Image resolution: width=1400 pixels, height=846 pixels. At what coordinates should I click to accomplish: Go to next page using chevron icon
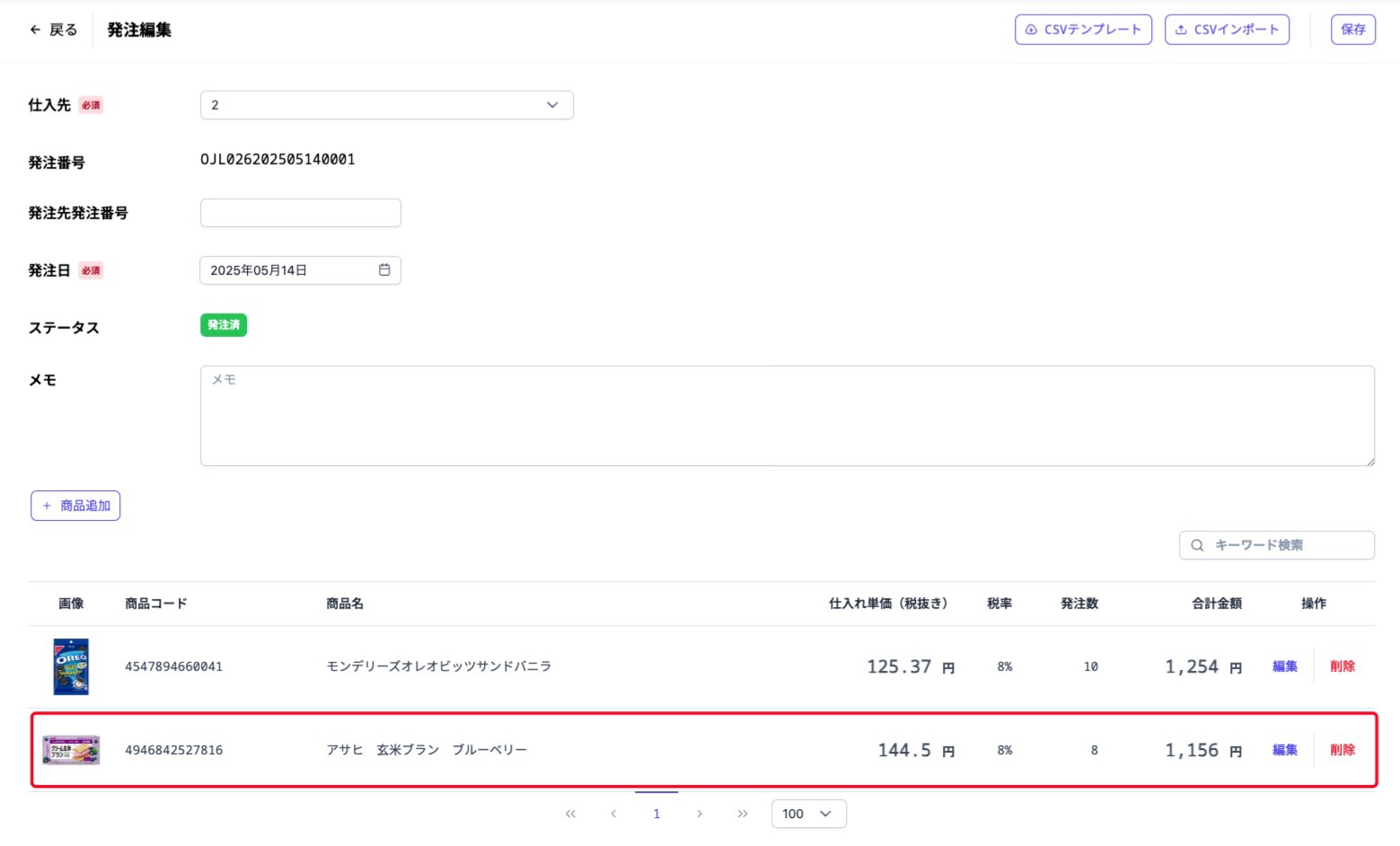tap(700, 814)
